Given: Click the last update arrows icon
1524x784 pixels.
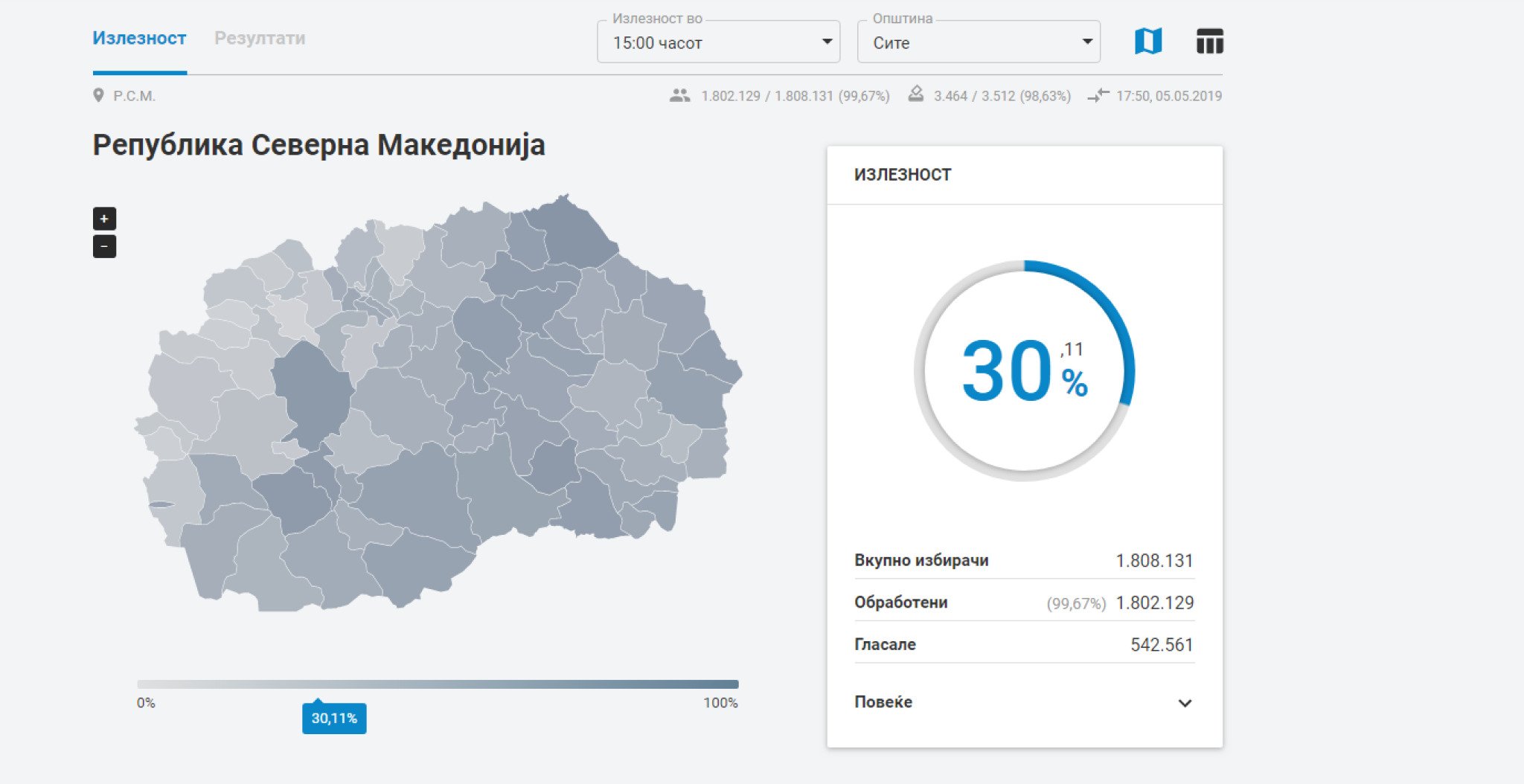Looking at the screenshot, I should pos(1098,95).
